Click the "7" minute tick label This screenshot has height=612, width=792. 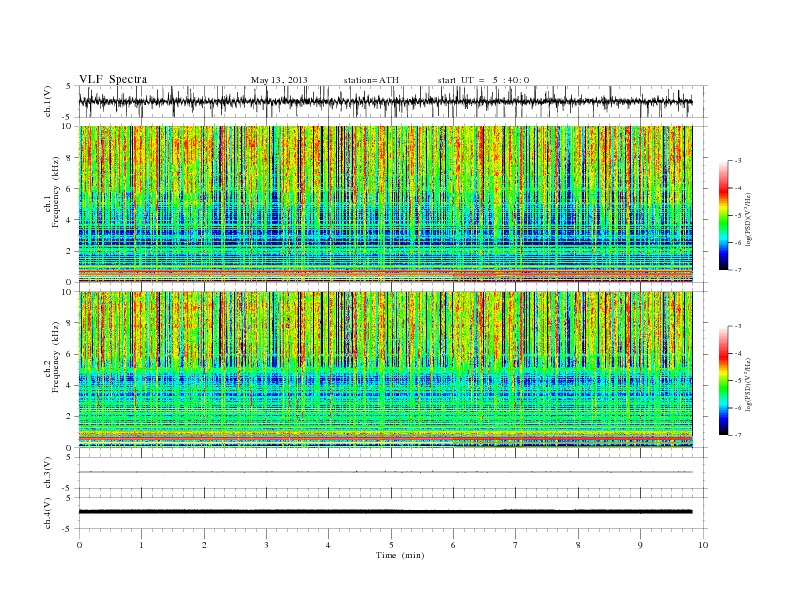pos(516,545)
